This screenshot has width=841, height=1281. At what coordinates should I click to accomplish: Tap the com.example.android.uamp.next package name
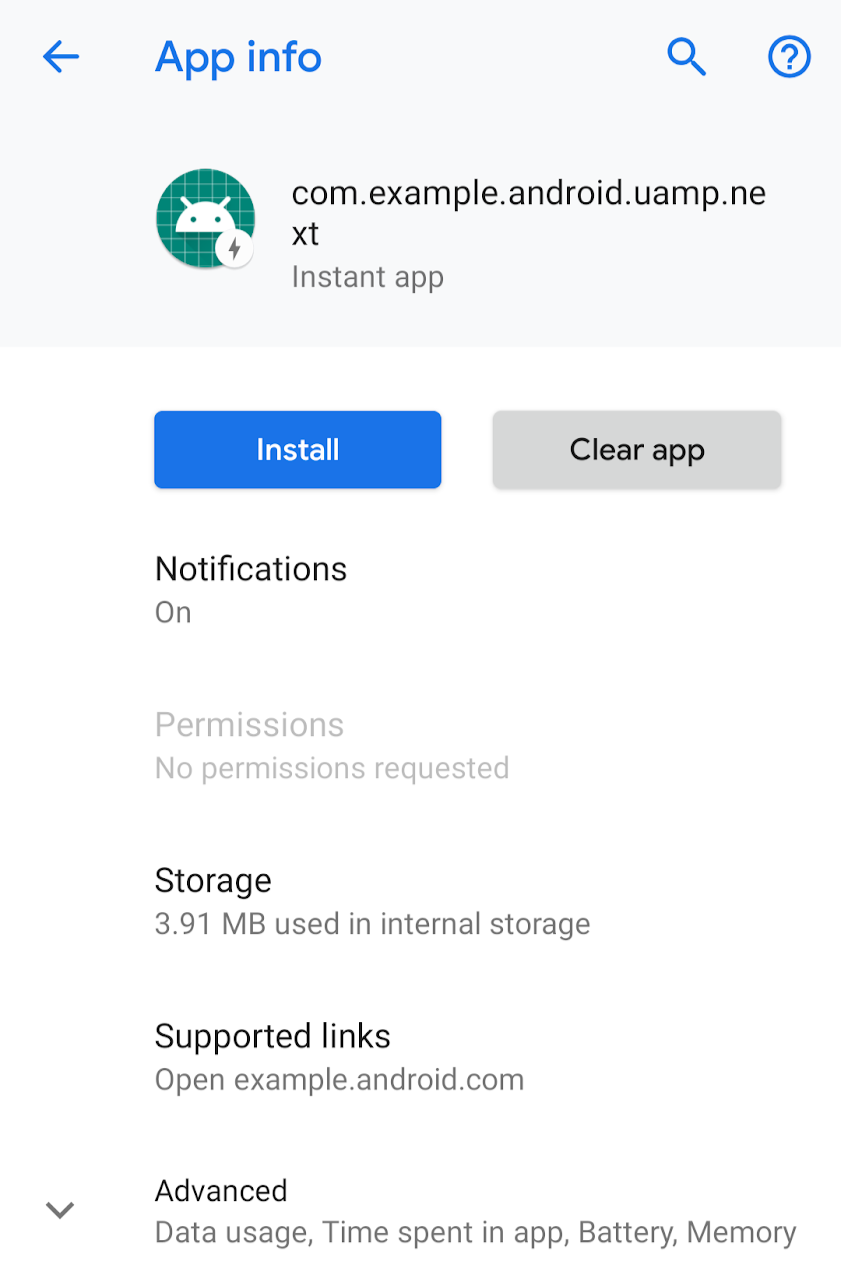coord(529,213)
